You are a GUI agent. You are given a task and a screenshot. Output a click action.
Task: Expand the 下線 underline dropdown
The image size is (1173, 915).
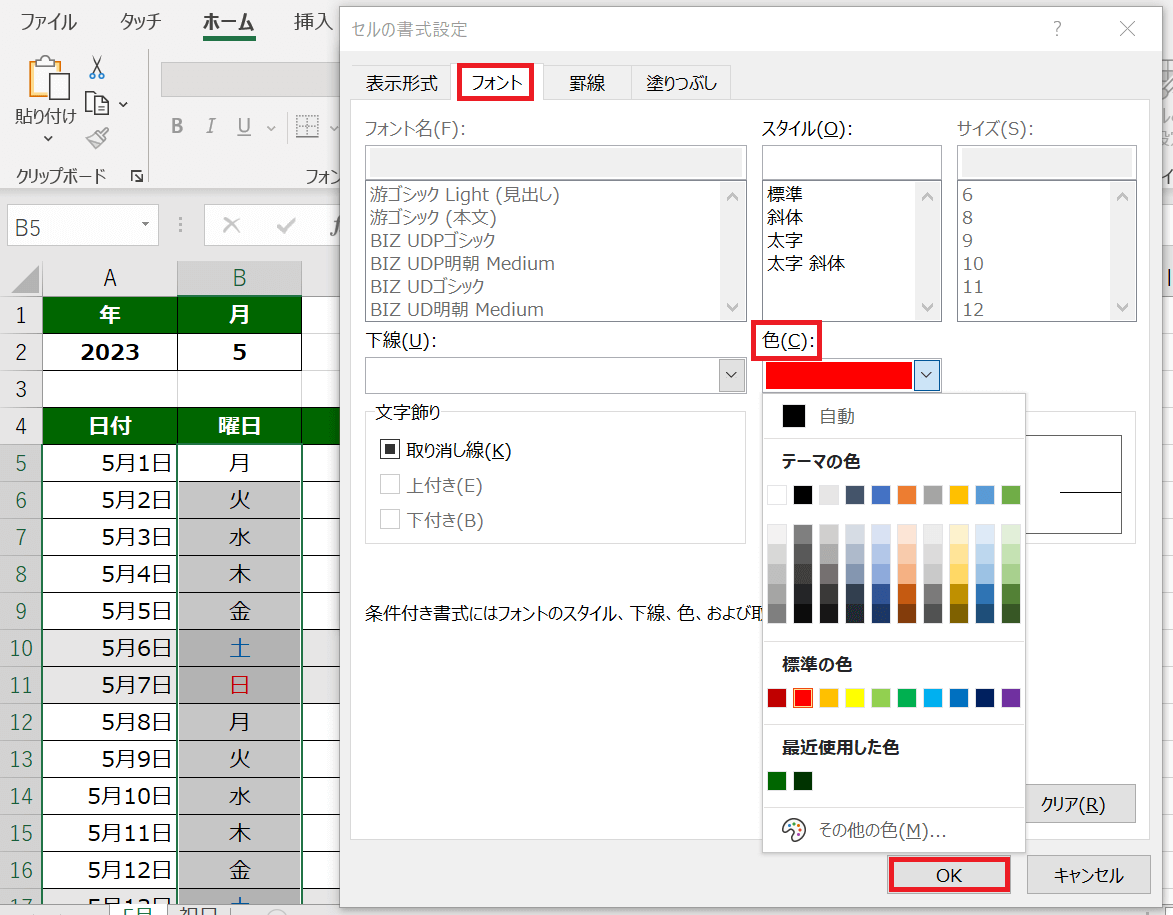(732, 375)
